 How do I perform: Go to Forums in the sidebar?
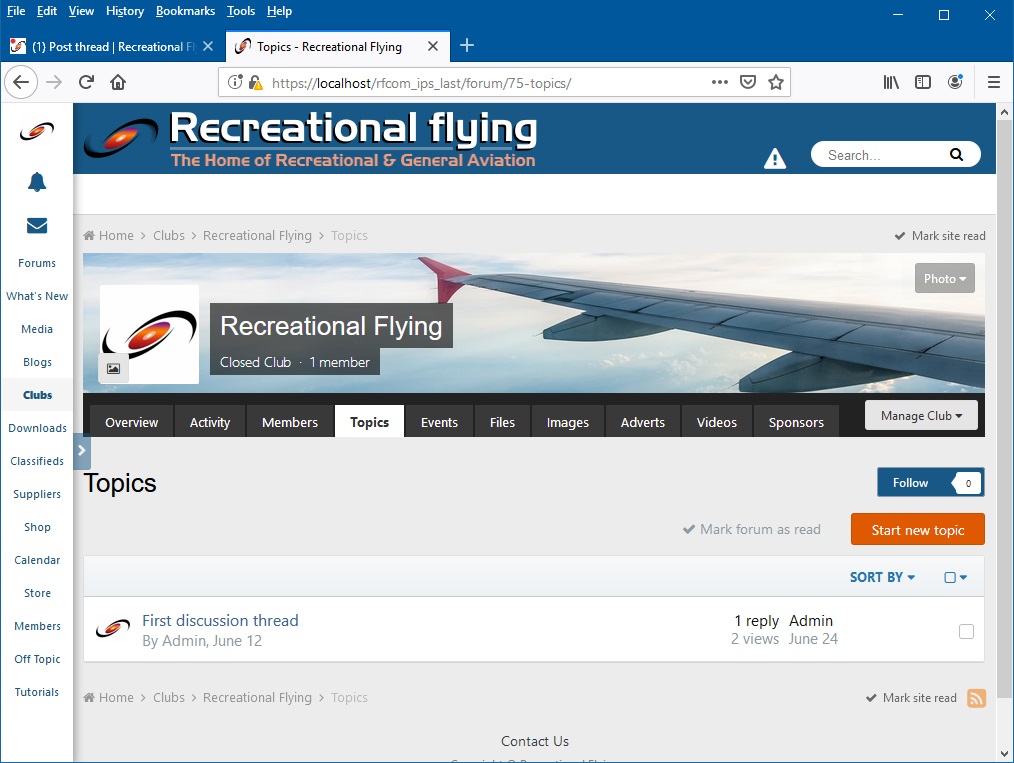click(x=37, y=263)
